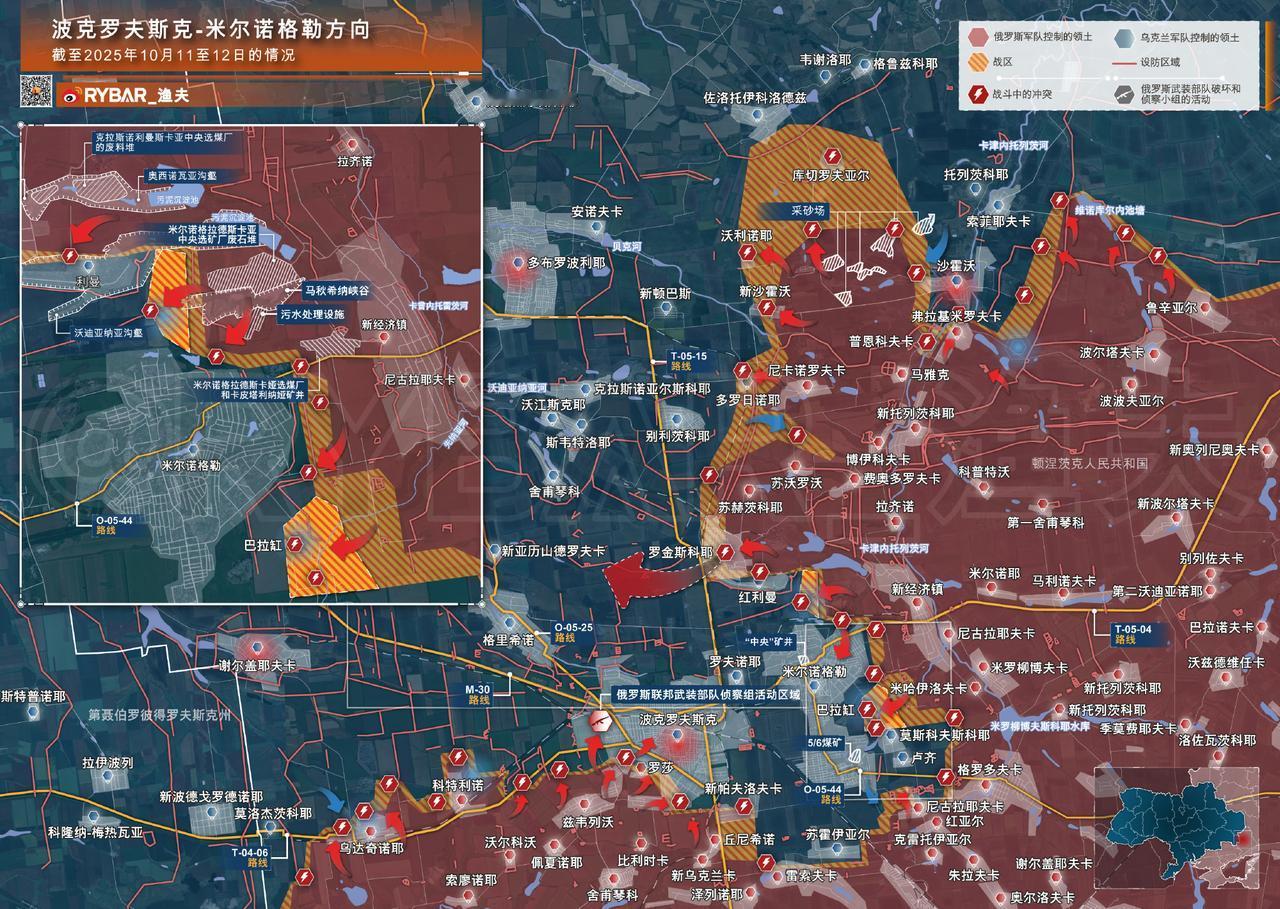
Task: Click the Ukraine overview mini-map
Action: click(1176, 828)
